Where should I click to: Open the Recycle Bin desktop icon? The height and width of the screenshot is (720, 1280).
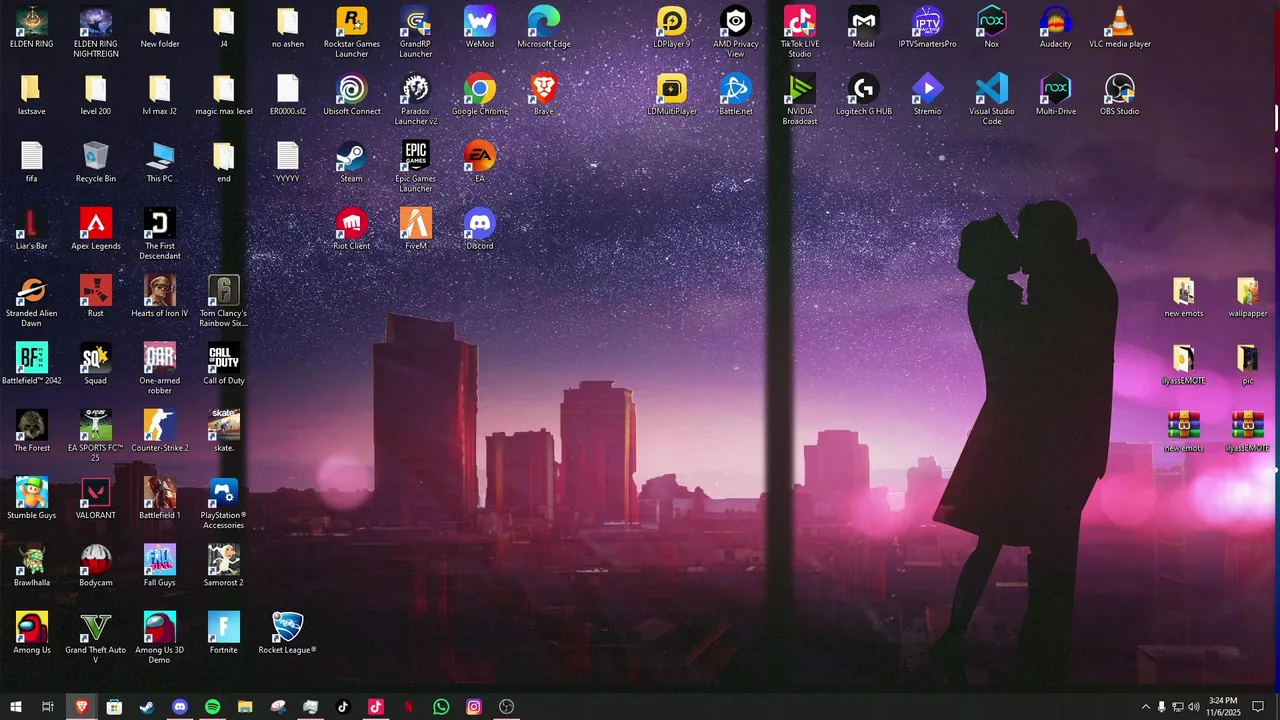96,161
